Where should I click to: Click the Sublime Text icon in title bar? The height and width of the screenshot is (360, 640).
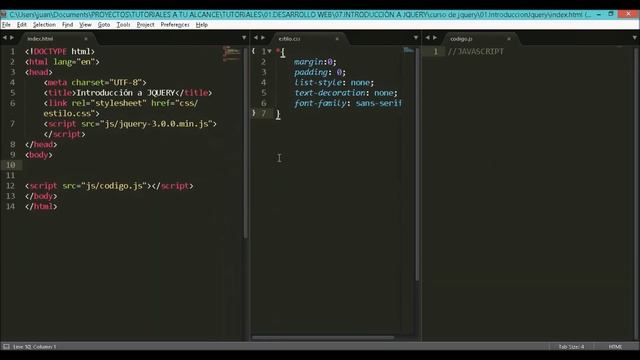point(4,14)
